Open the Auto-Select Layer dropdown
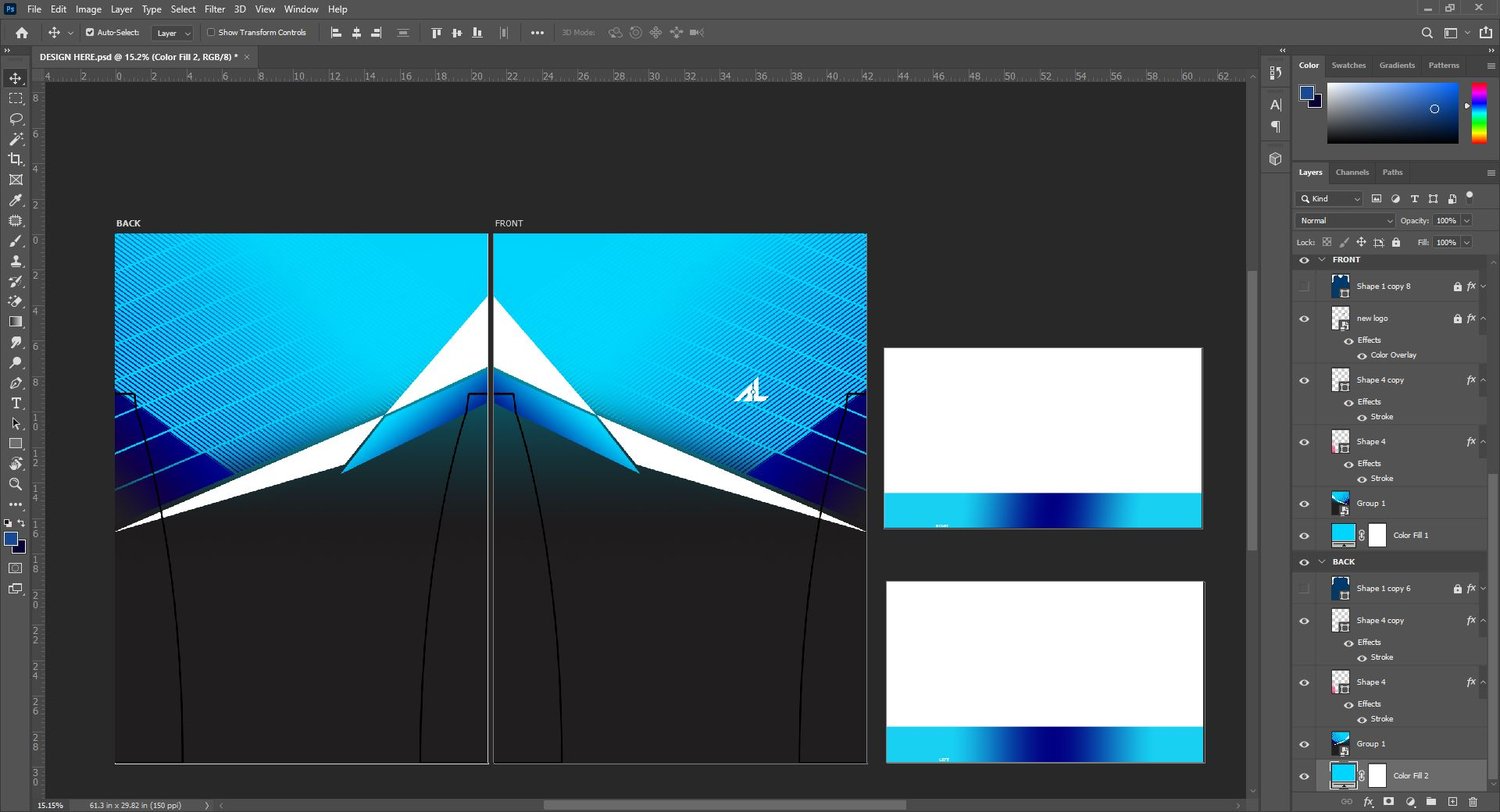Viewport: 1500px width, 812px height. [x=173, y=33]
